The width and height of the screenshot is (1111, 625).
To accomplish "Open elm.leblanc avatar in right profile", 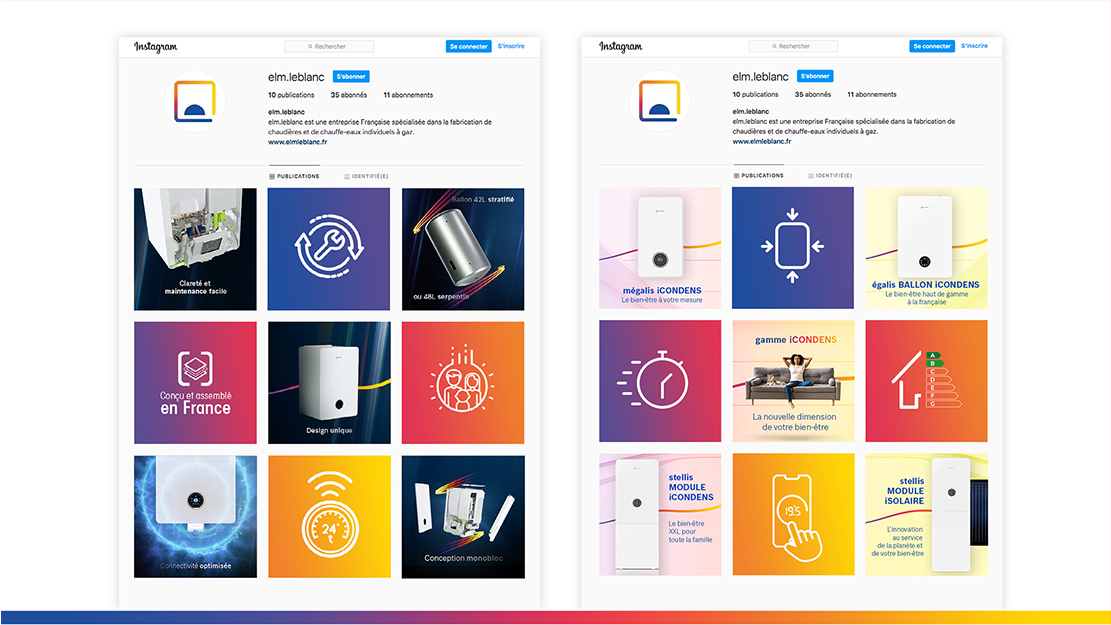I will pos(659,101).
